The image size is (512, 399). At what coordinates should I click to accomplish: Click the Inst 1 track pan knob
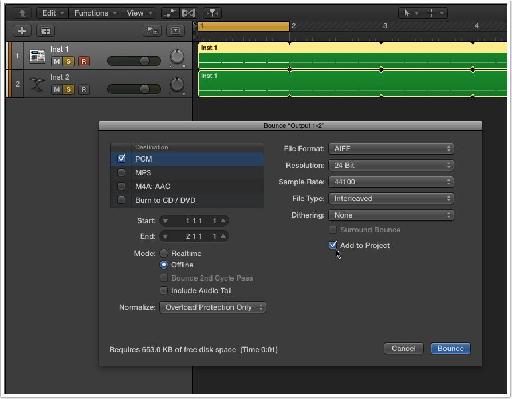(x=177, y=57)
